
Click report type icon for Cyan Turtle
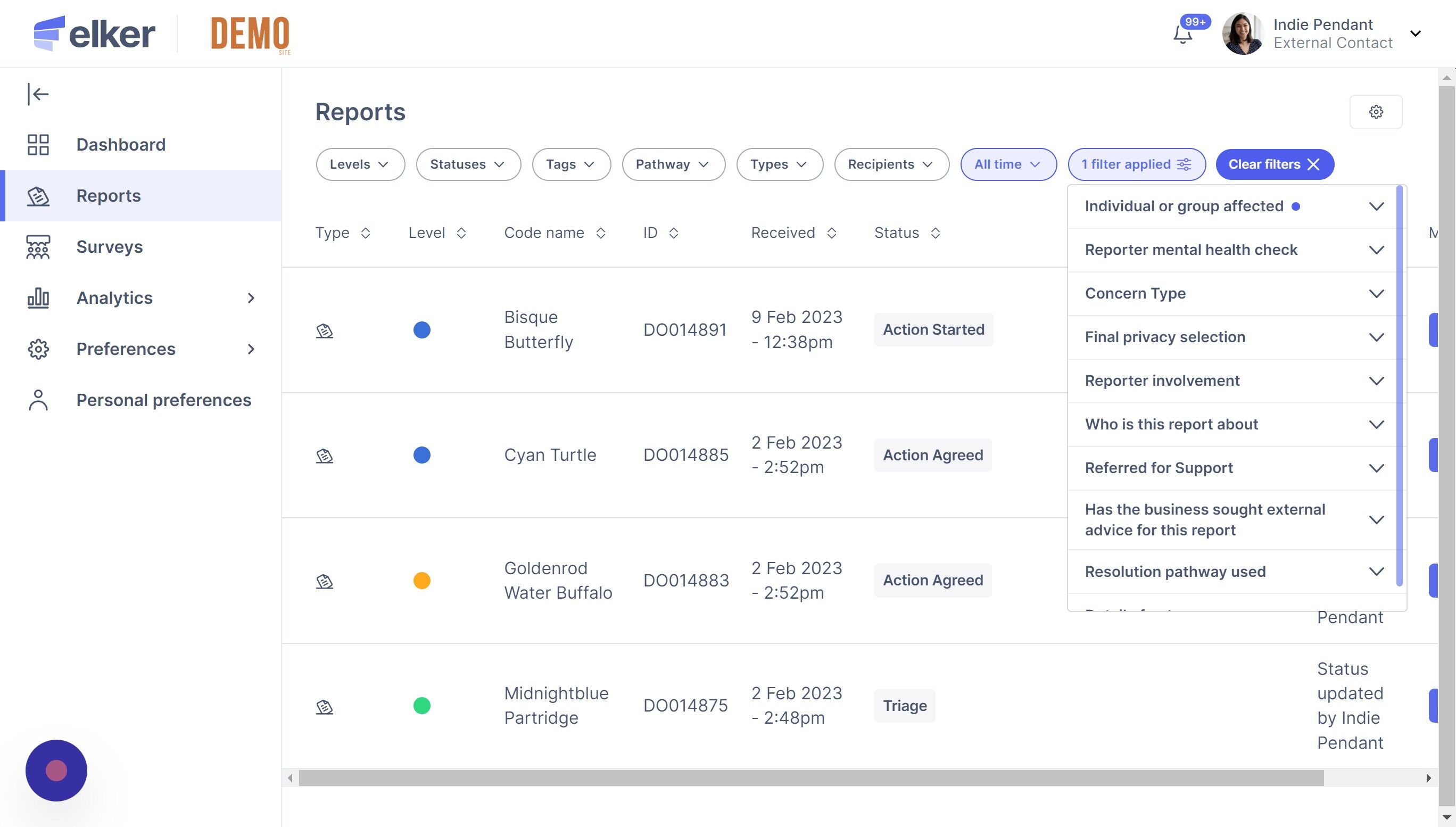click(324, 456)
